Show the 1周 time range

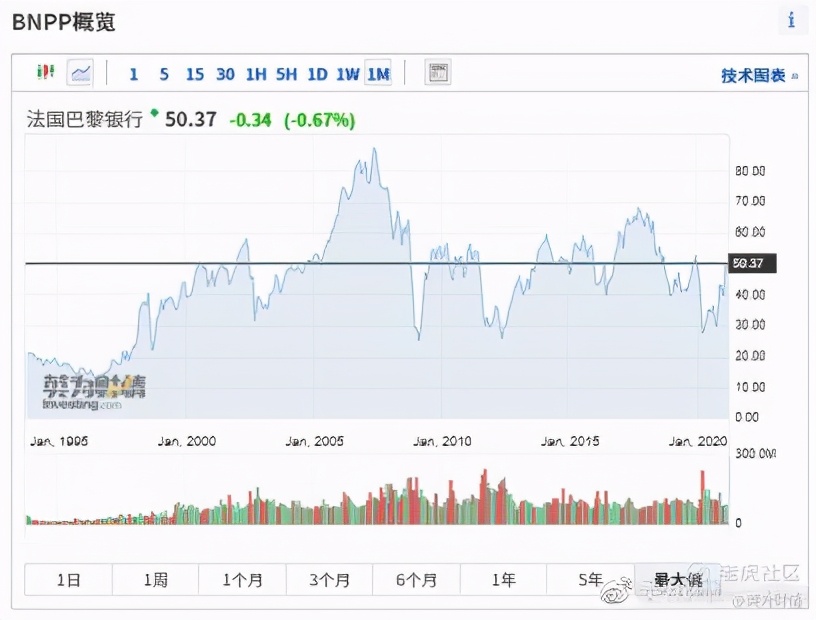pos(155,580)
